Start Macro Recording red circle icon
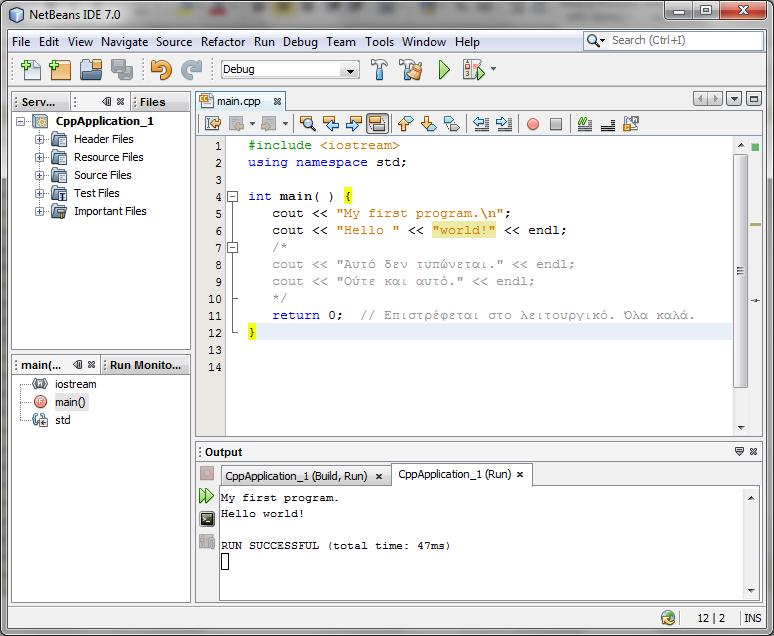The width and height of the screenshot is (774, 636). point(533,124)
